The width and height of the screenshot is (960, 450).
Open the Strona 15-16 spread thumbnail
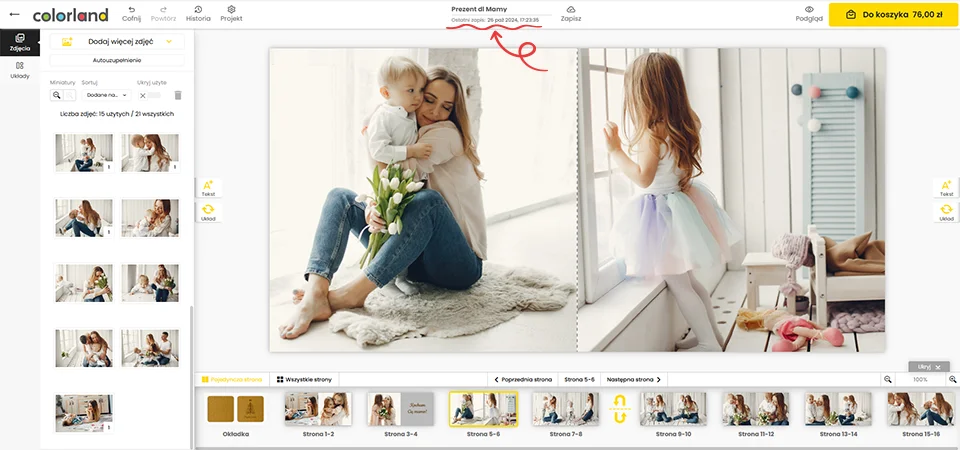coord(921,409)
